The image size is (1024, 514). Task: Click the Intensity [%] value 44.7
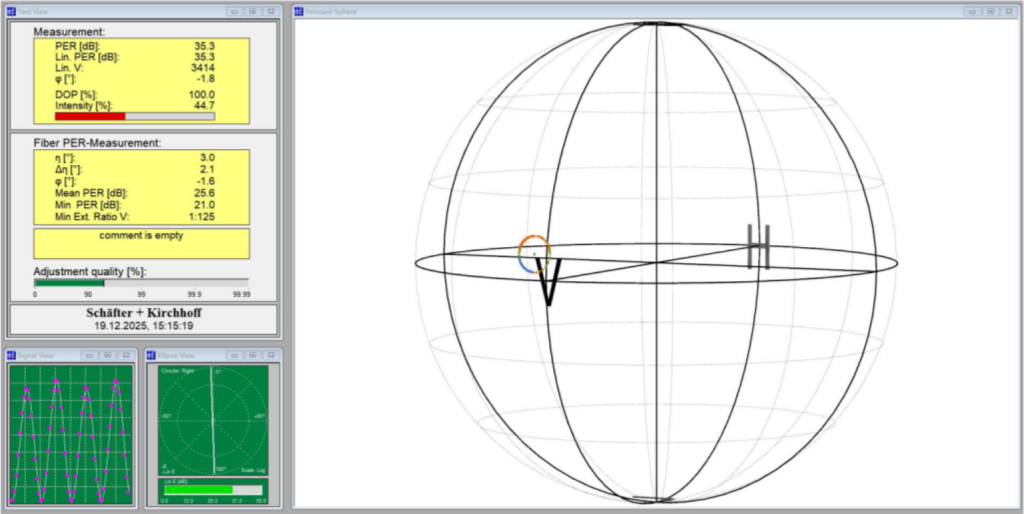pyautogui.click(x=204, y=105)
